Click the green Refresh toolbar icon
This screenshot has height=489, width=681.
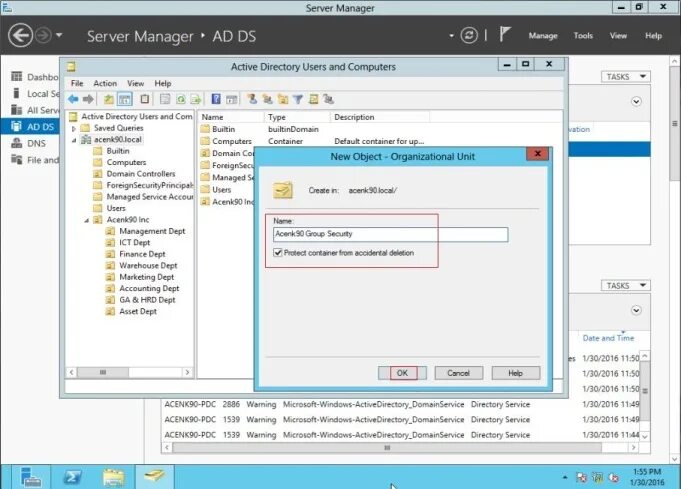tap(181, 99)
